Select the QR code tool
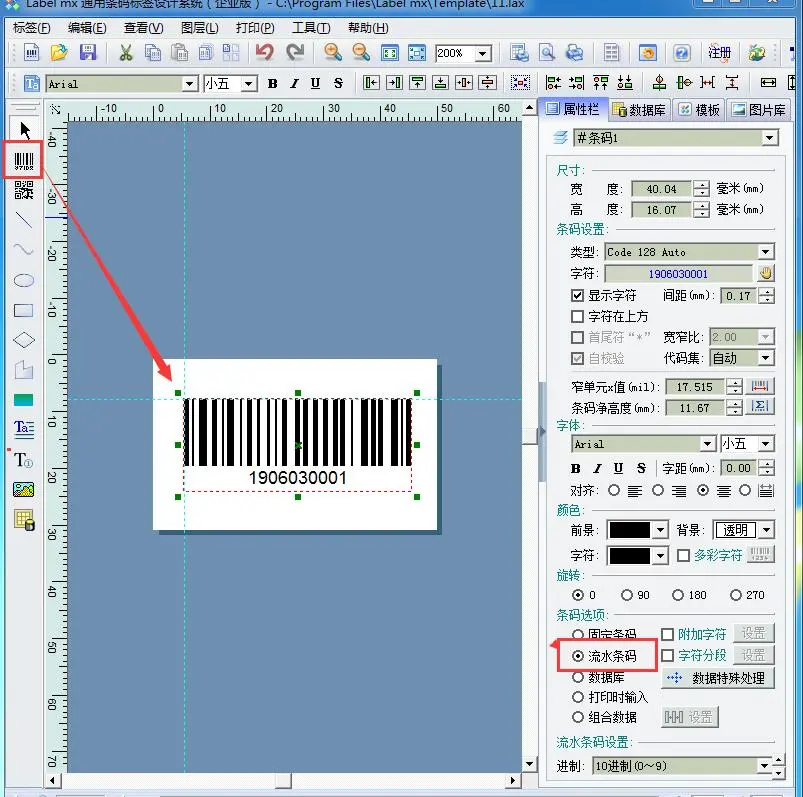Image resolution: width=803 pixels, height=797 pixels. [x=23, y=190]
